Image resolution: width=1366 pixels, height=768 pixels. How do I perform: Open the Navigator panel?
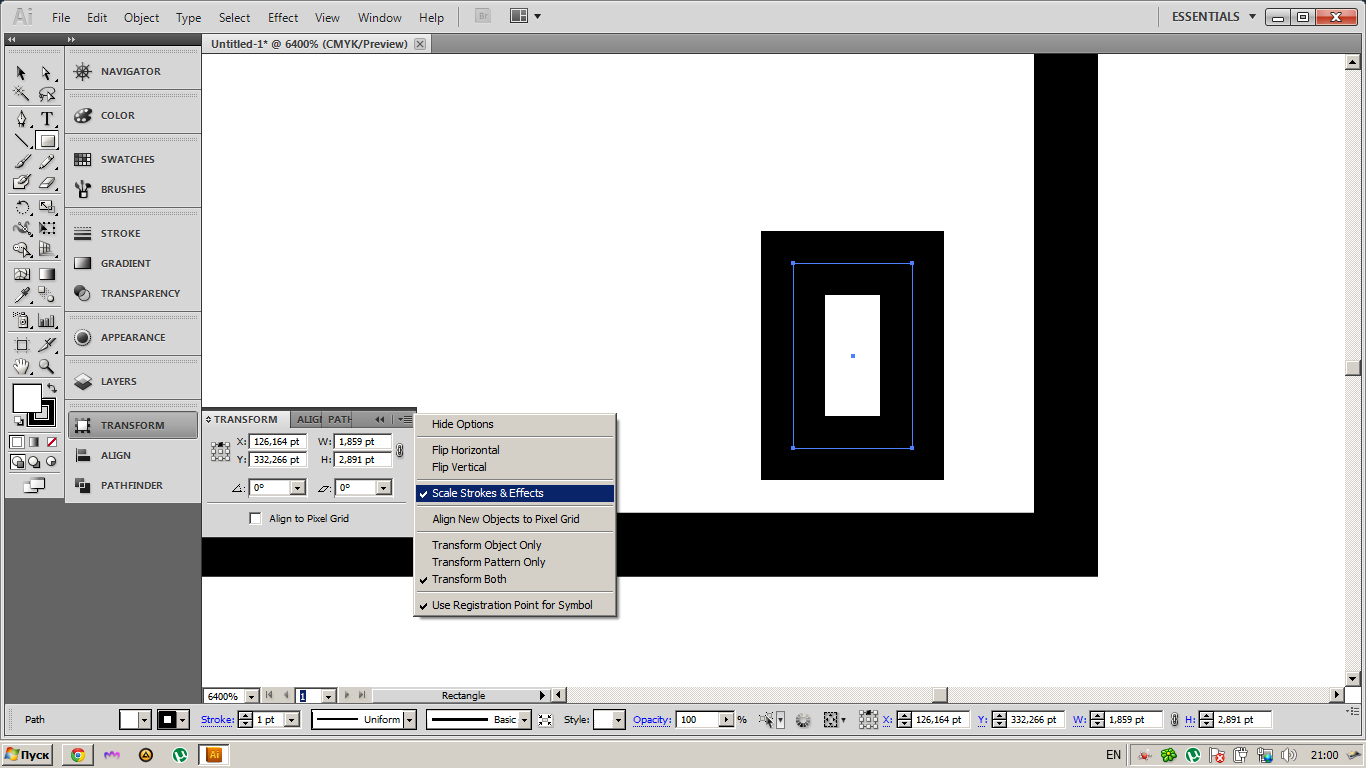tap(130, 72)
